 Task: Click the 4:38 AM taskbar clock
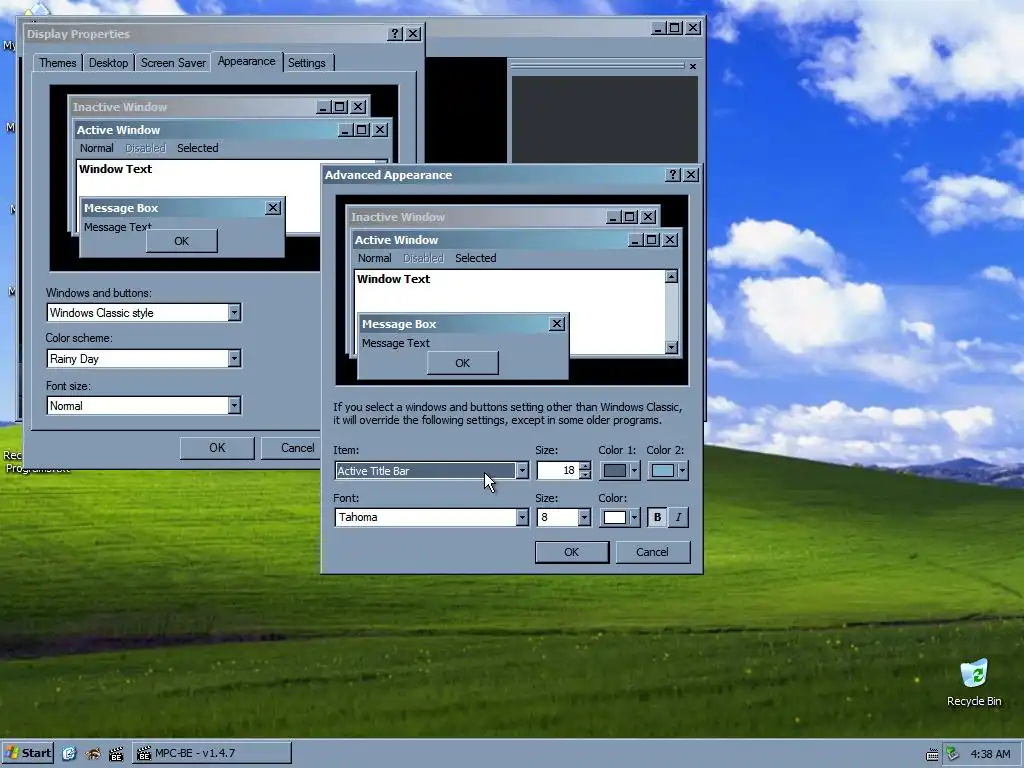coord(990,754)
